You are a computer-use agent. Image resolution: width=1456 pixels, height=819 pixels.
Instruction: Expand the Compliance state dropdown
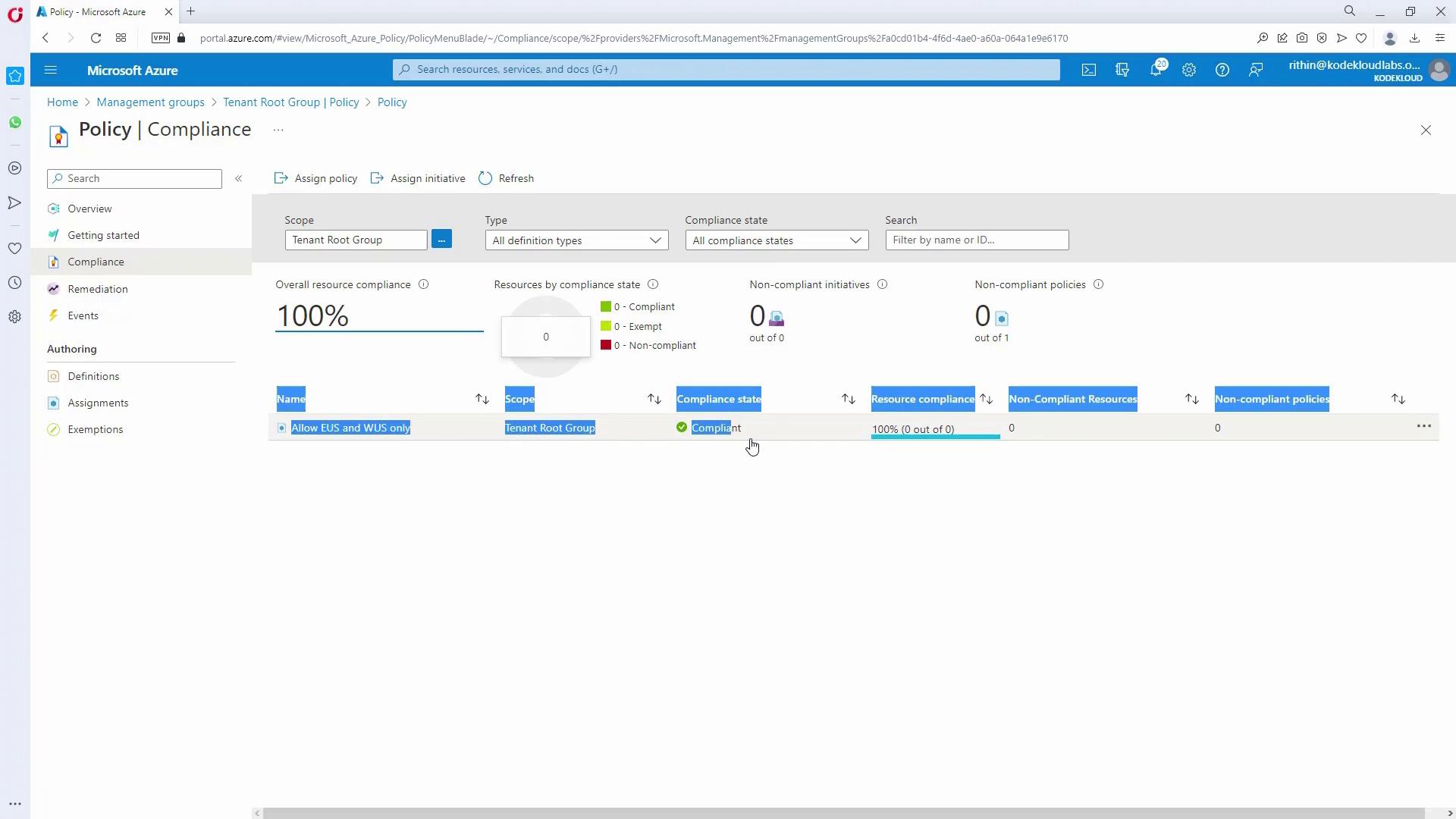point(777,240)
